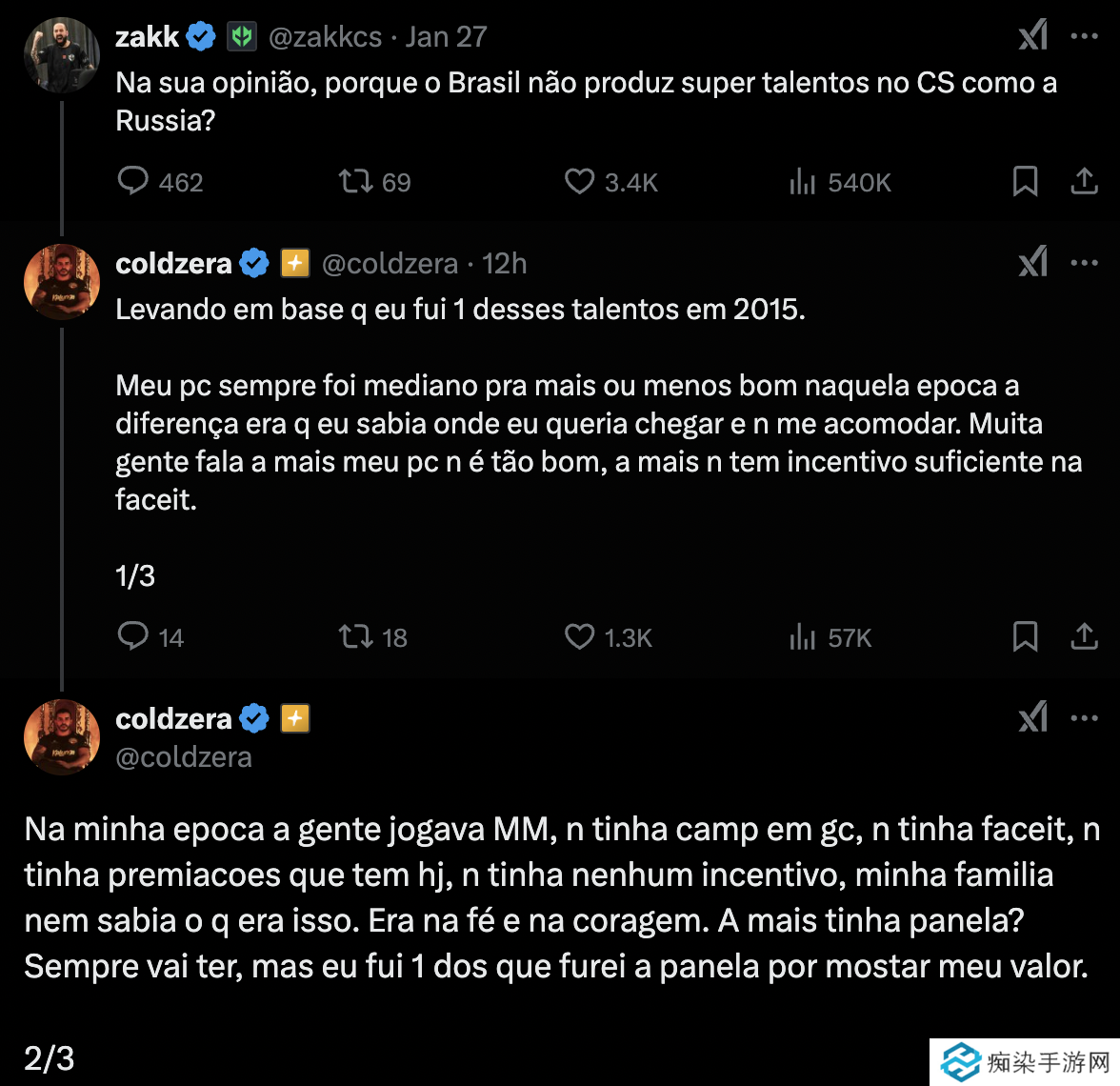Click coldzera's avatar on the 2/3 tweet

point(62,736)
